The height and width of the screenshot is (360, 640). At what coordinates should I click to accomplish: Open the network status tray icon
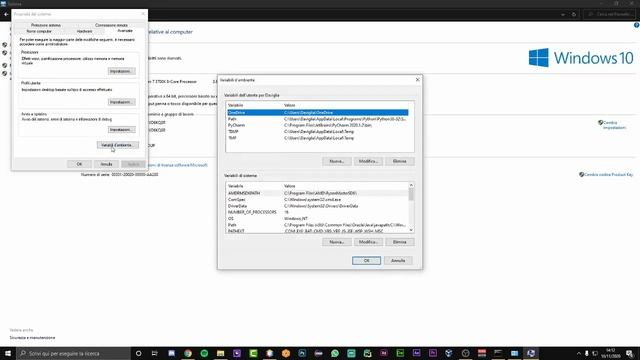[595, 353]
